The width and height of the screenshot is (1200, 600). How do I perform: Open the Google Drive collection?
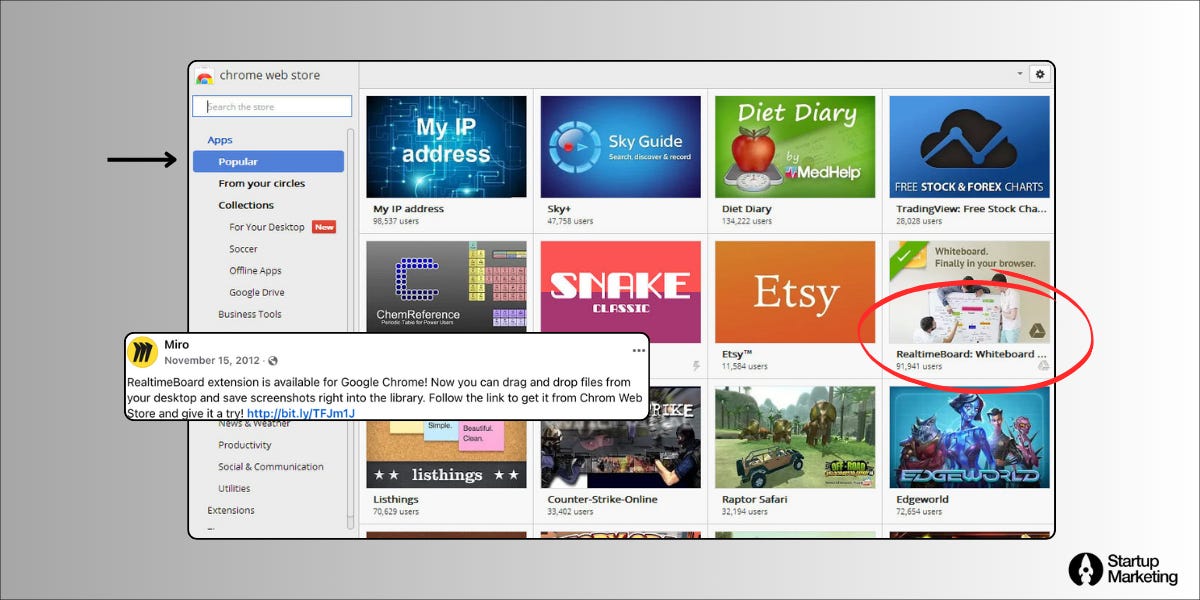coord(257,293)
